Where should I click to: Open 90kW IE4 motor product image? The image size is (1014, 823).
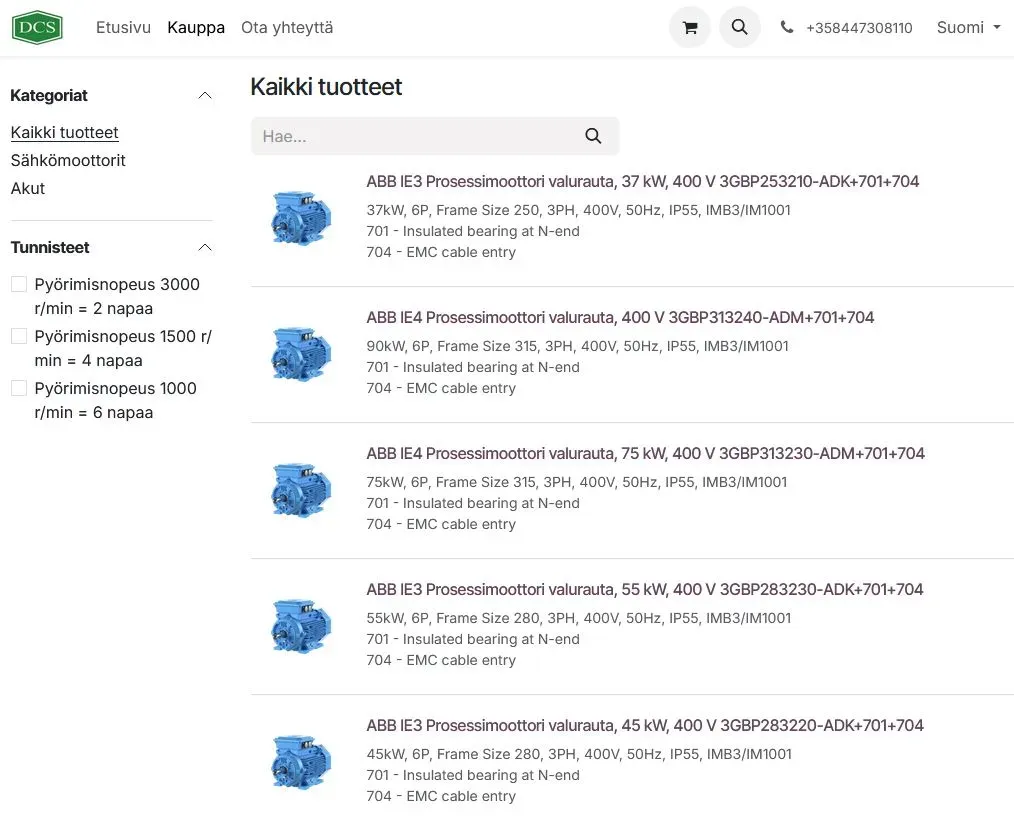coord(300,353)
